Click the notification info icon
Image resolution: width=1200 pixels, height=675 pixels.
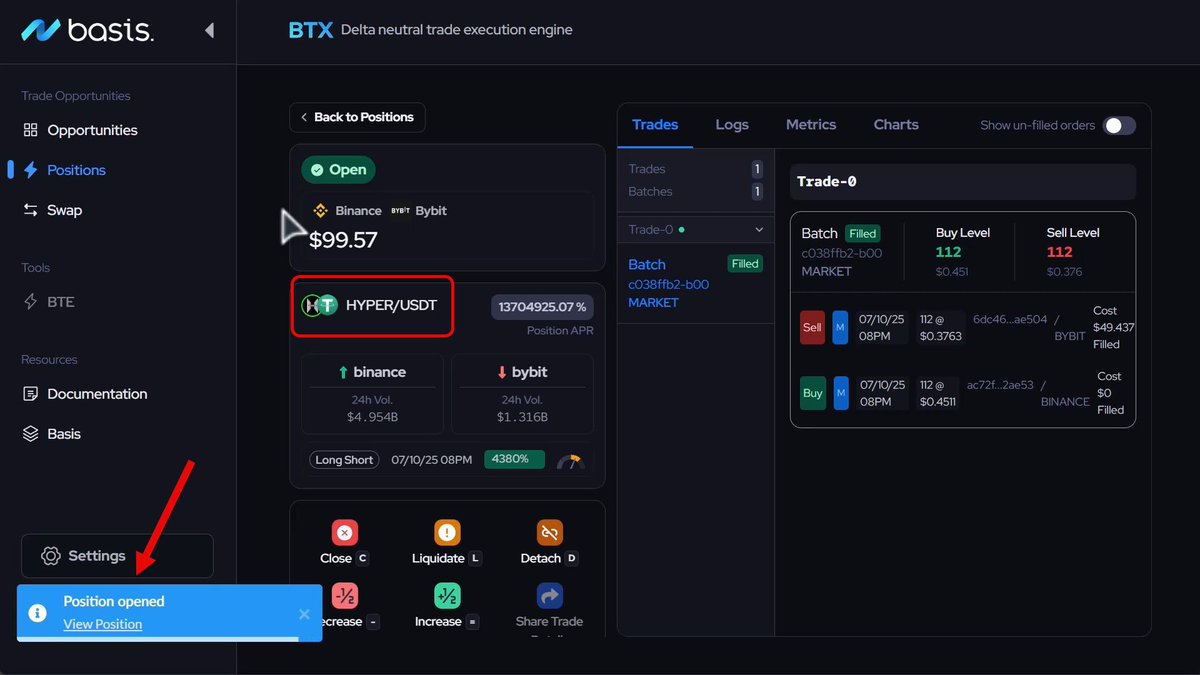pyautogui.click(x=37, y=613)
